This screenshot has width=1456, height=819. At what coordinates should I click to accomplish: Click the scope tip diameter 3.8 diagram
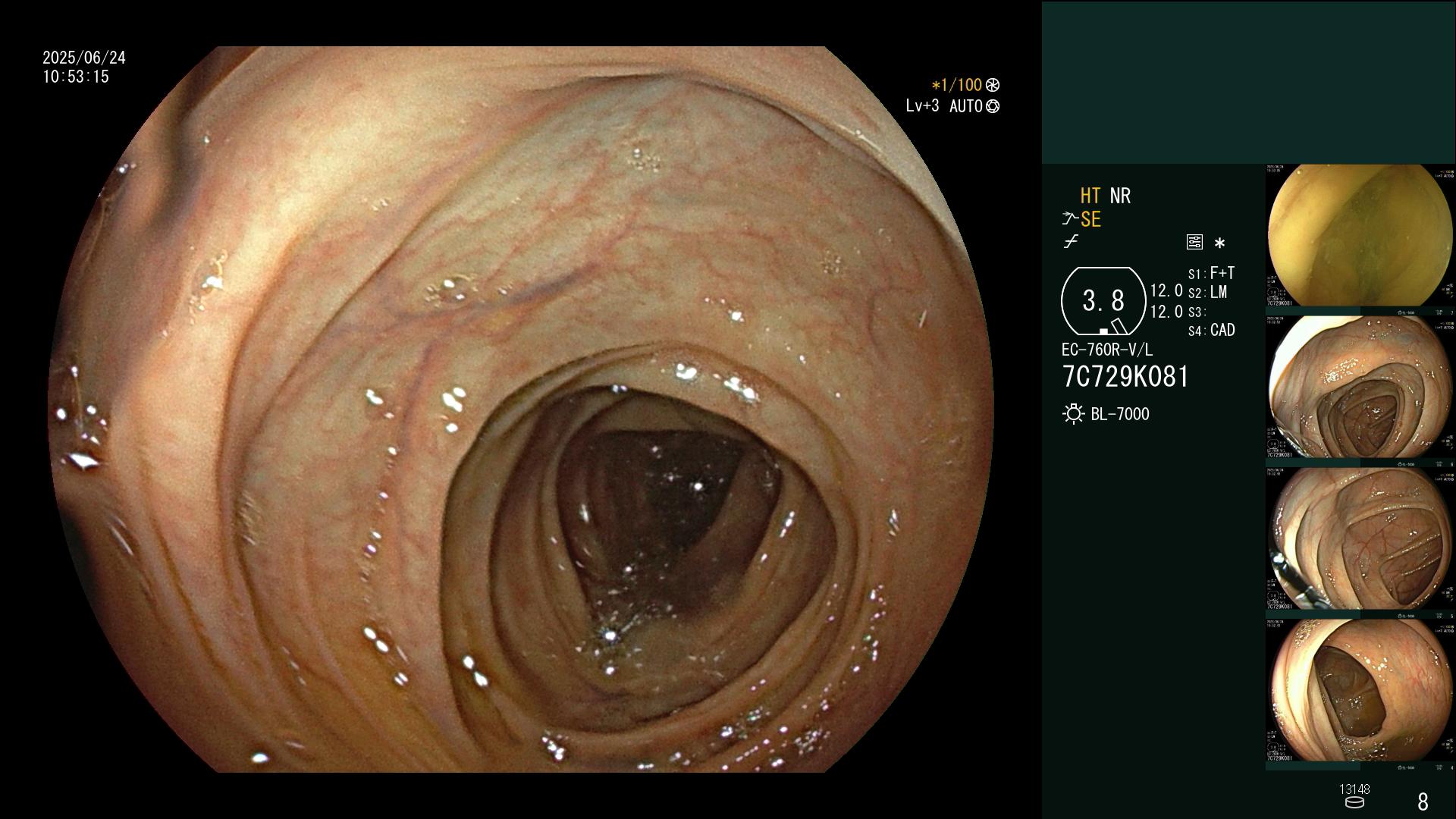1103,301
